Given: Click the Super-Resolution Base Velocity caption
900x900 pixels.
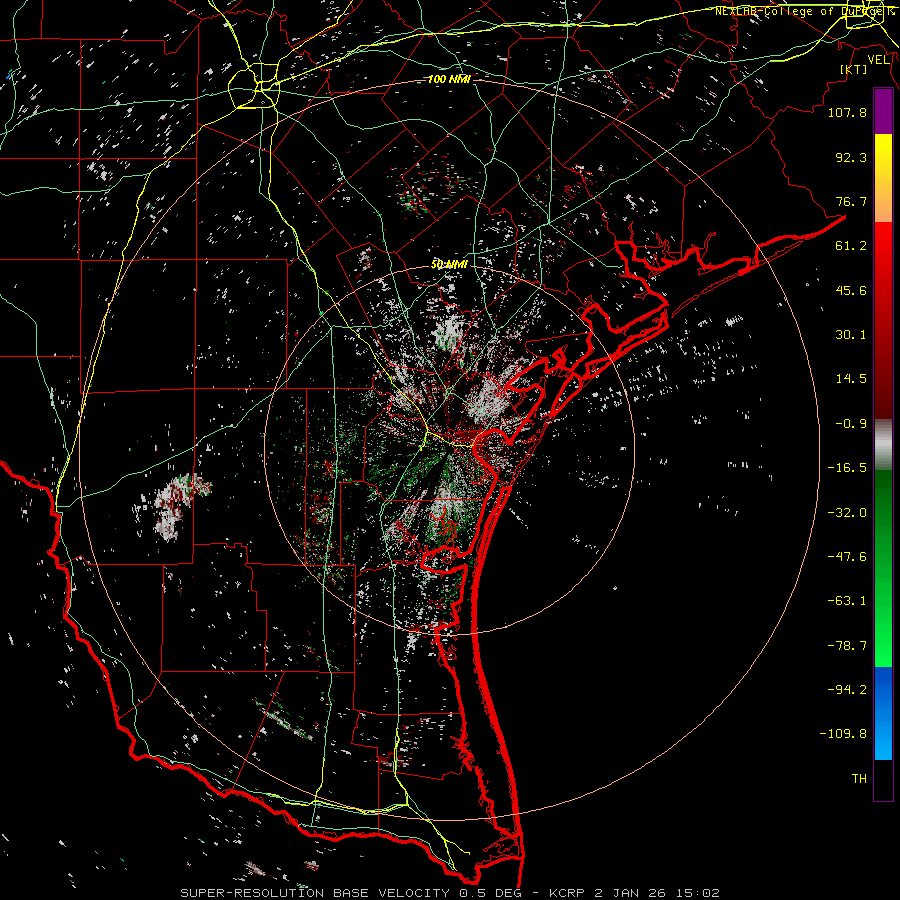Looking at the screenshot, I should (x=450, y=893).
